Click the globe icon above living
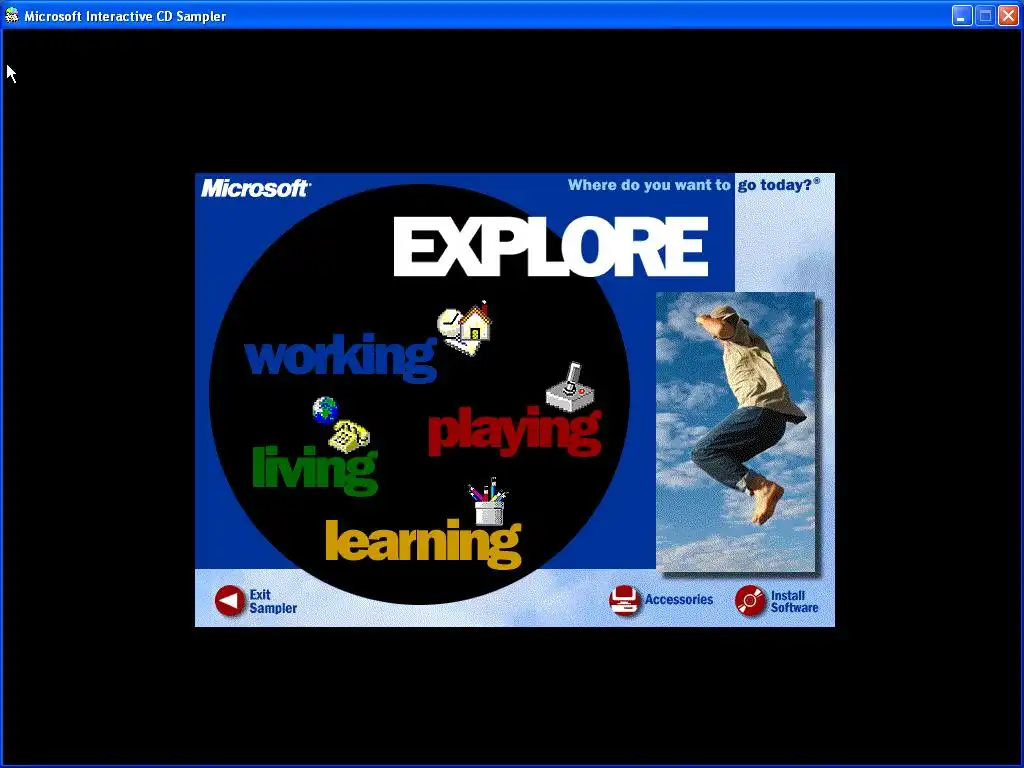1024x768 pixels. [x=325, y=410]
